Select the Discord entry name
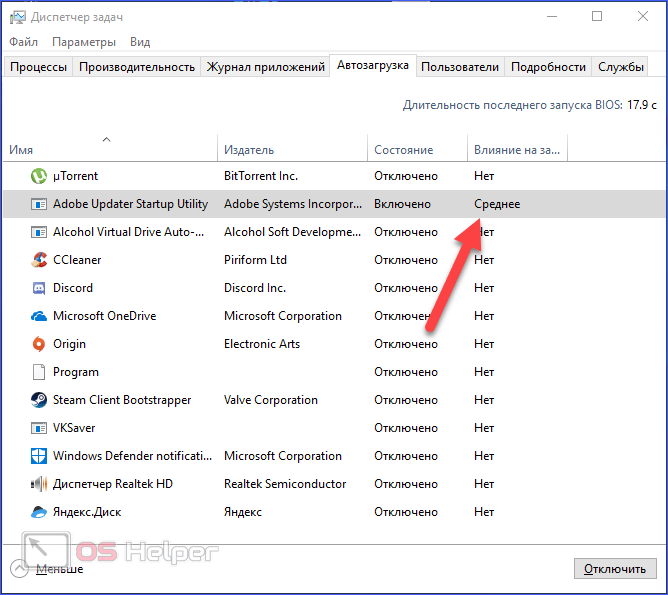This screenshot has width=668, height=595. pyautogui.click(x=72, y=288)
